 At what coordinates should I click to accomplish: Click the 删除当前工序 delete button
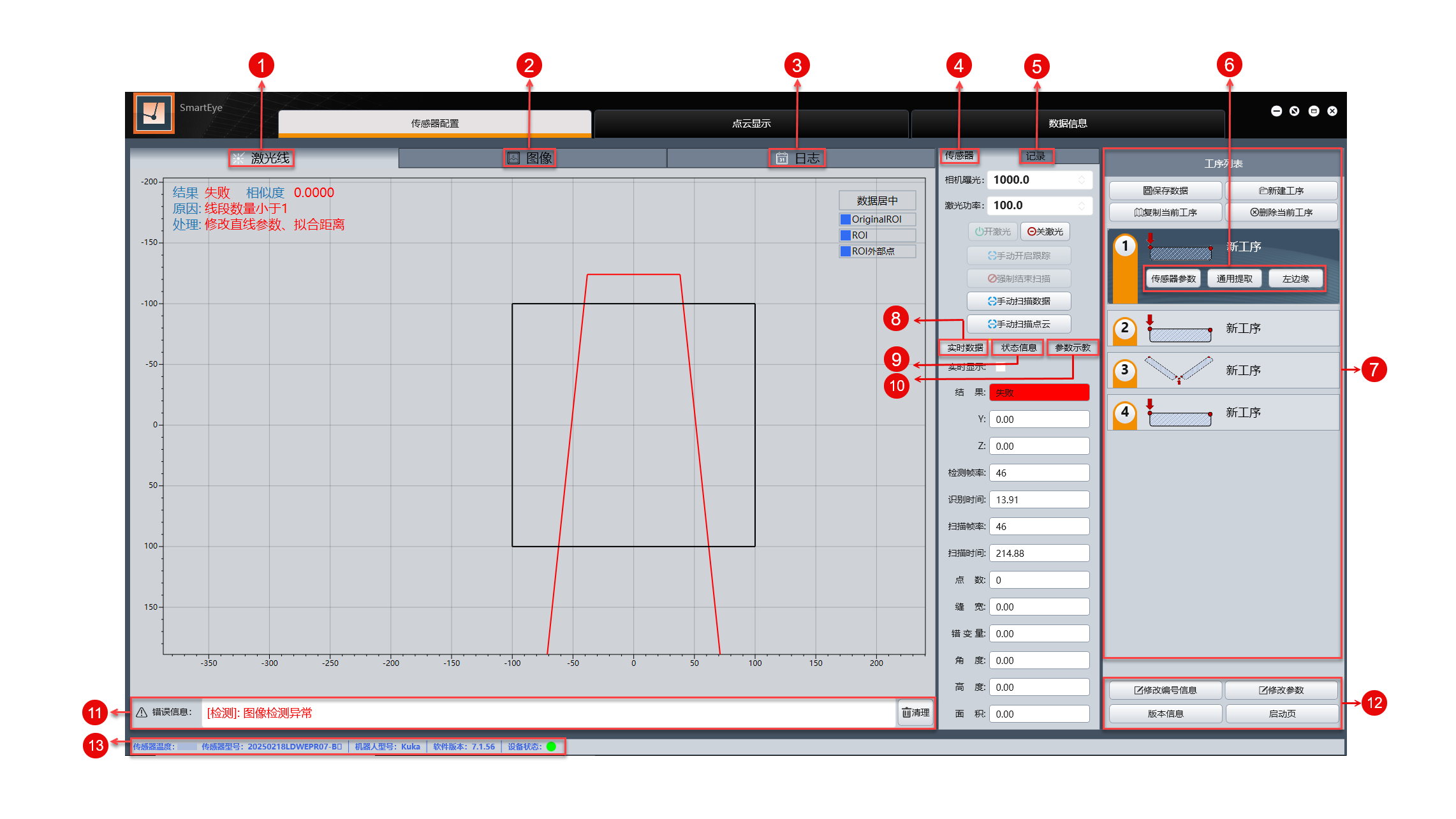tap(1281, 212)
